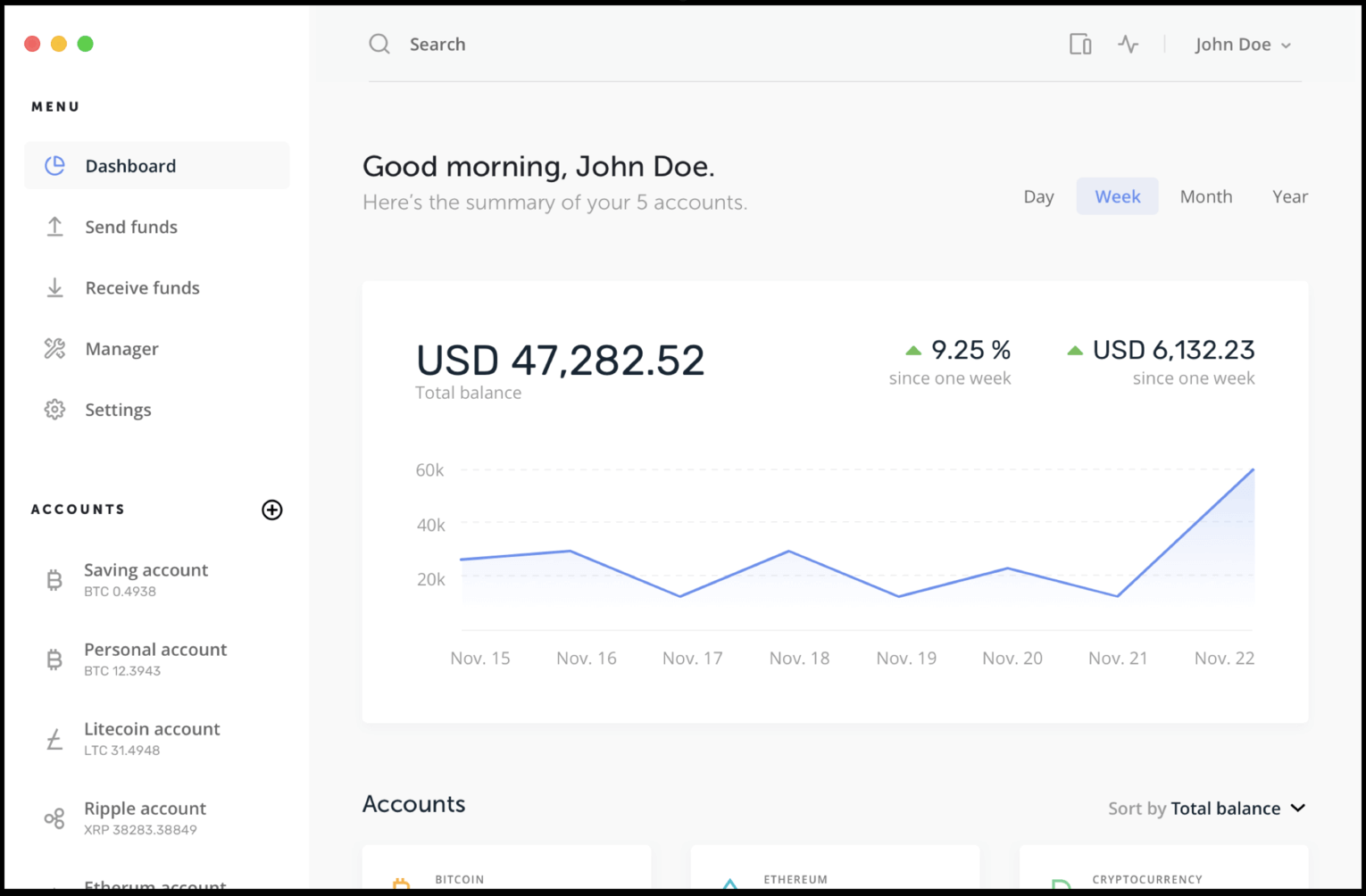Switch the time range to Month
The width and height of the screenshot is (1366, 896).
click(x=1206, y=196)
